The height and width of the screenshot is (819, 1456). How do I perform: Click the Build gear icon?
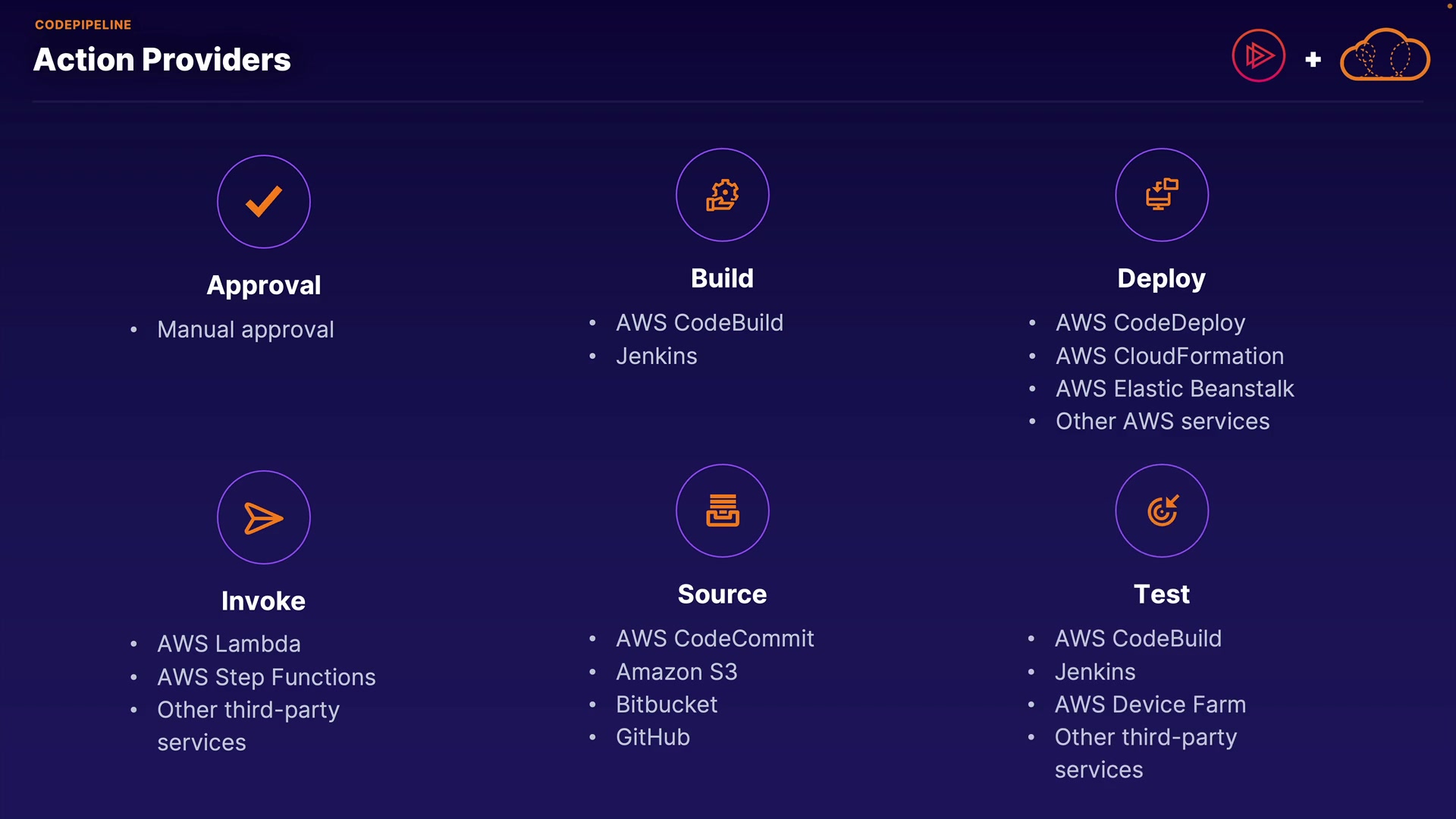(x=722, y=195)
